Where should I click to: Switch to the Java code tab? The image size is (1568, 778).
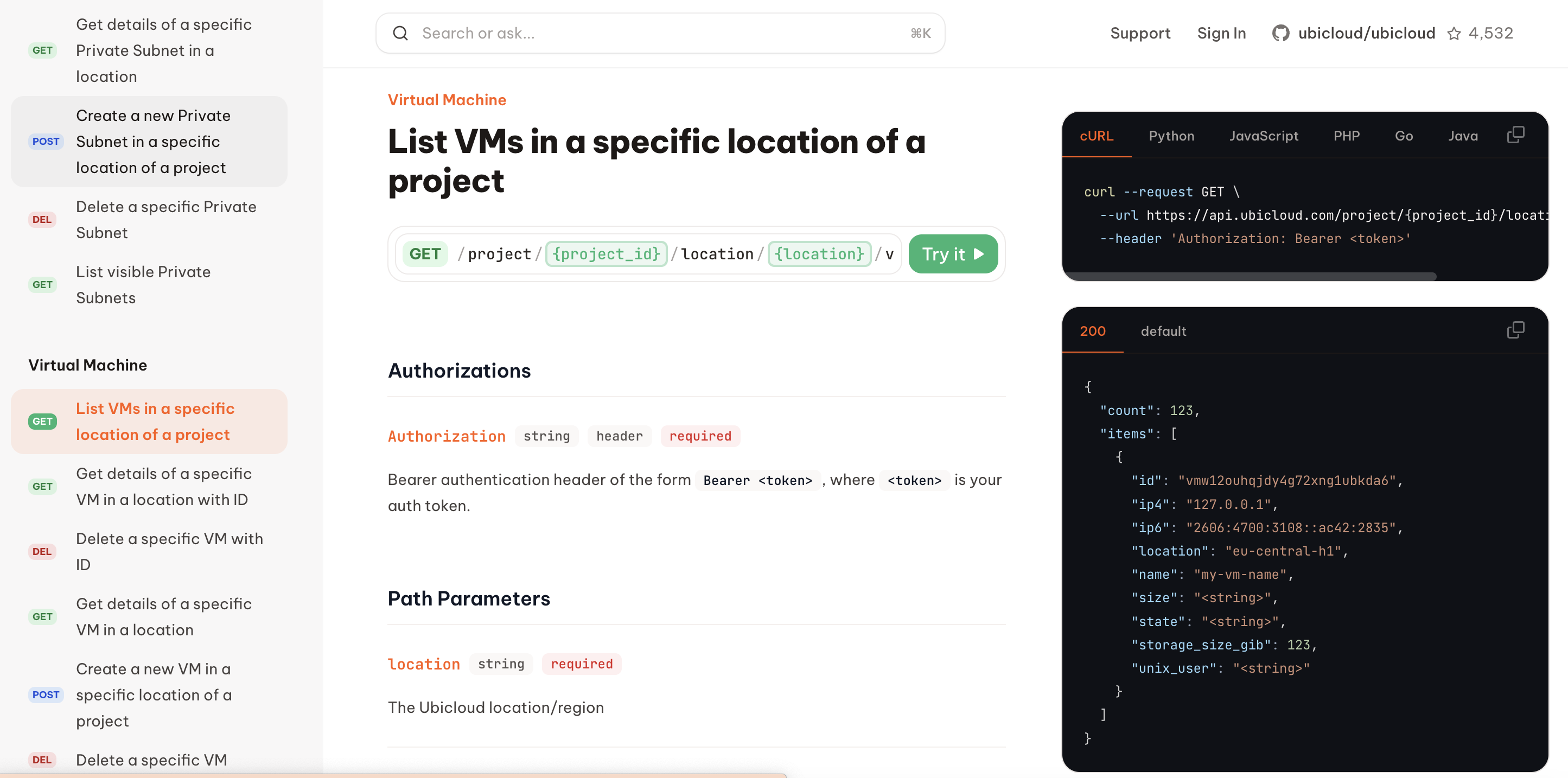[x=1462, y=136]
